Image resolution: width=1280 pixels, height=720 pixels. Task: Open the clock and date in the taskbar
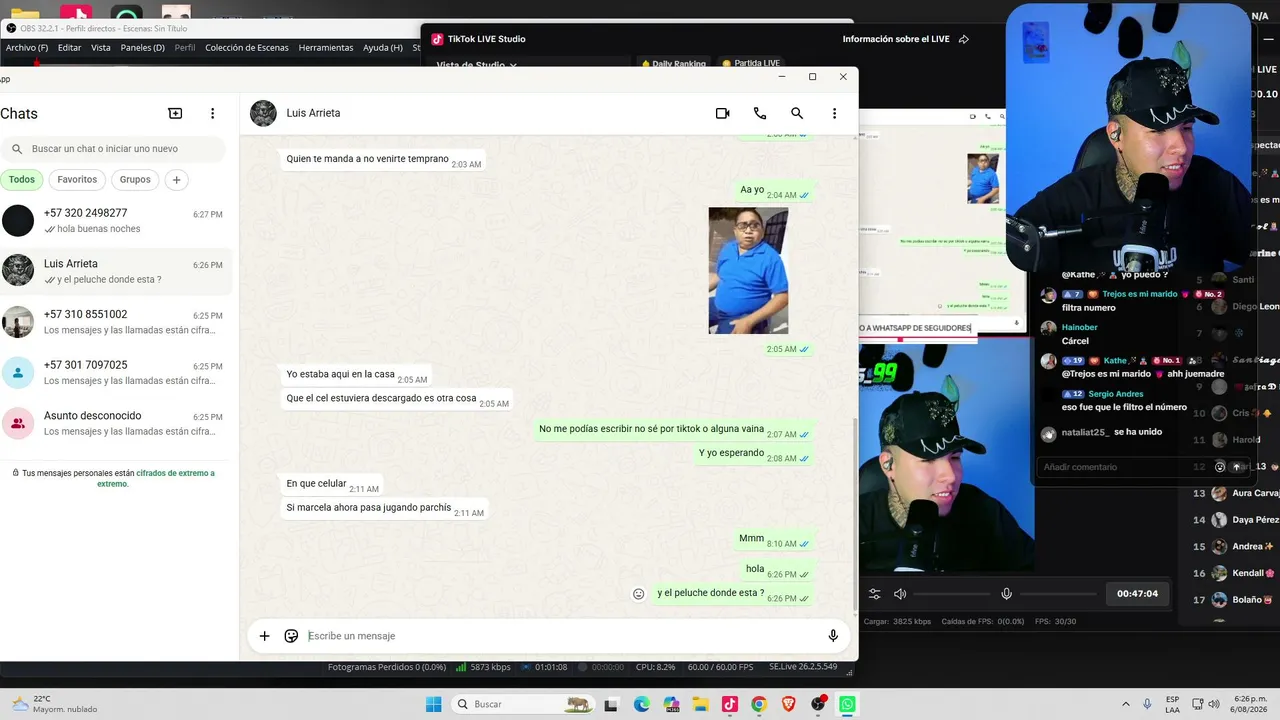1247,704
